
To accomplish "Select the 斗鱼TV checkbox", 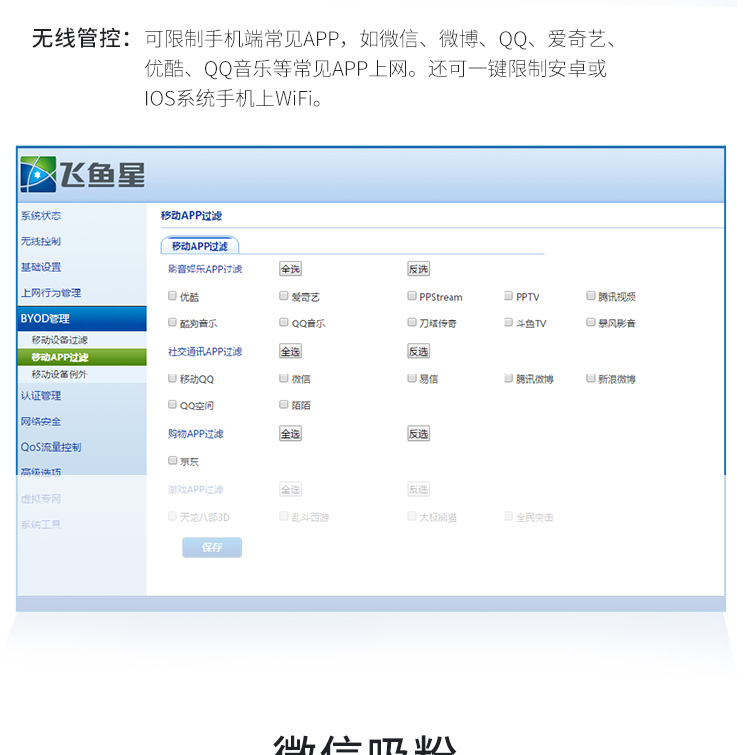I will [508, 322].
